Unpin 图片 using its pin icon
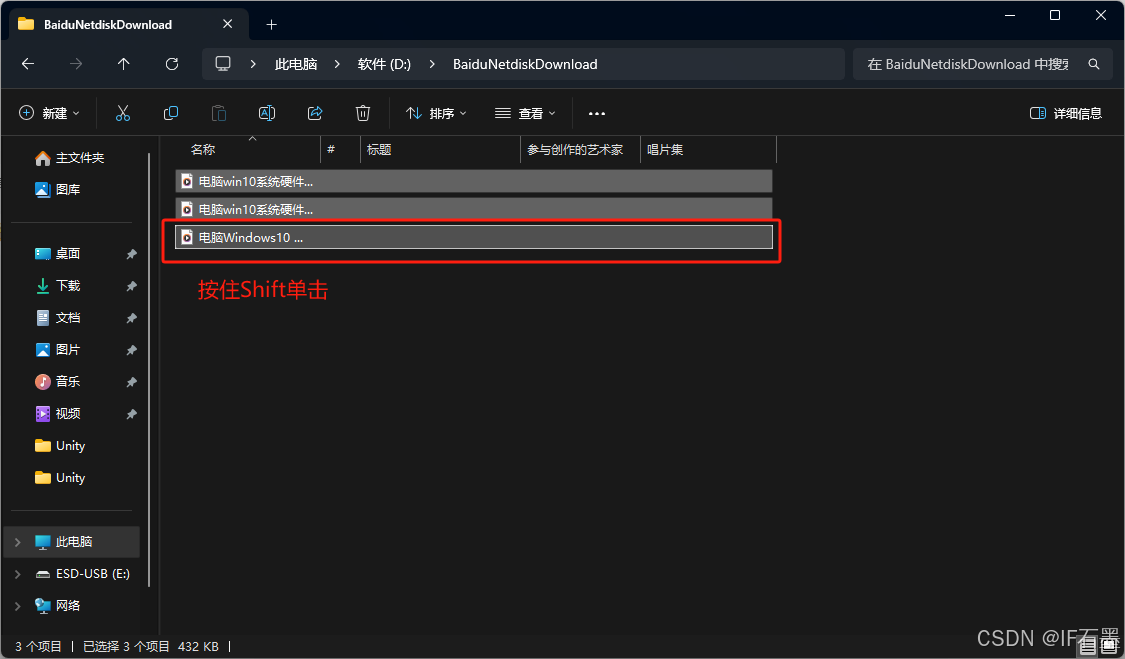 (x=131, y=350)
